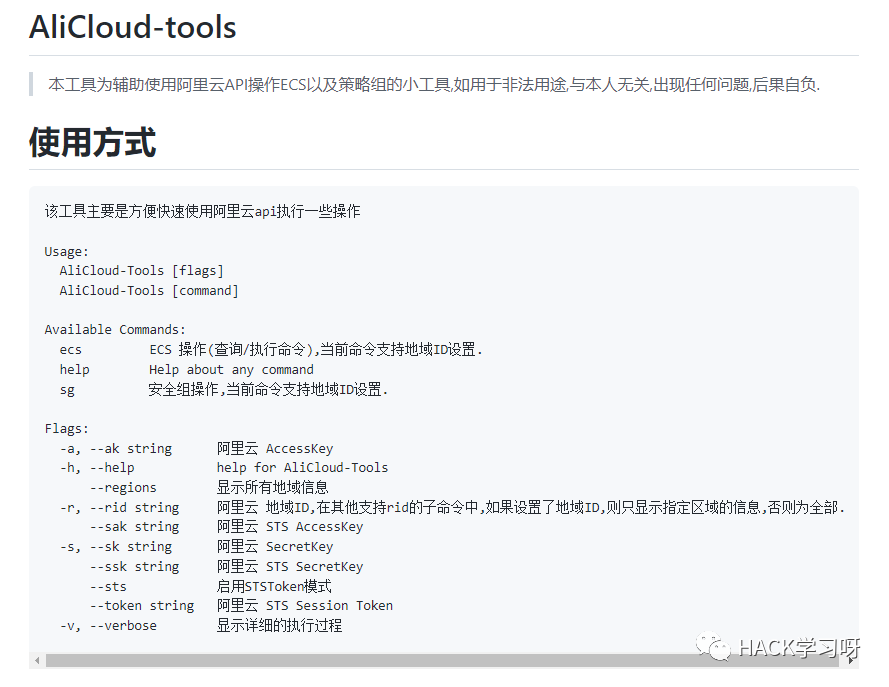This screenshot has height=687, width=889.
Task: Click the '-h, --help' flag
Action: [x=97, y=468]
